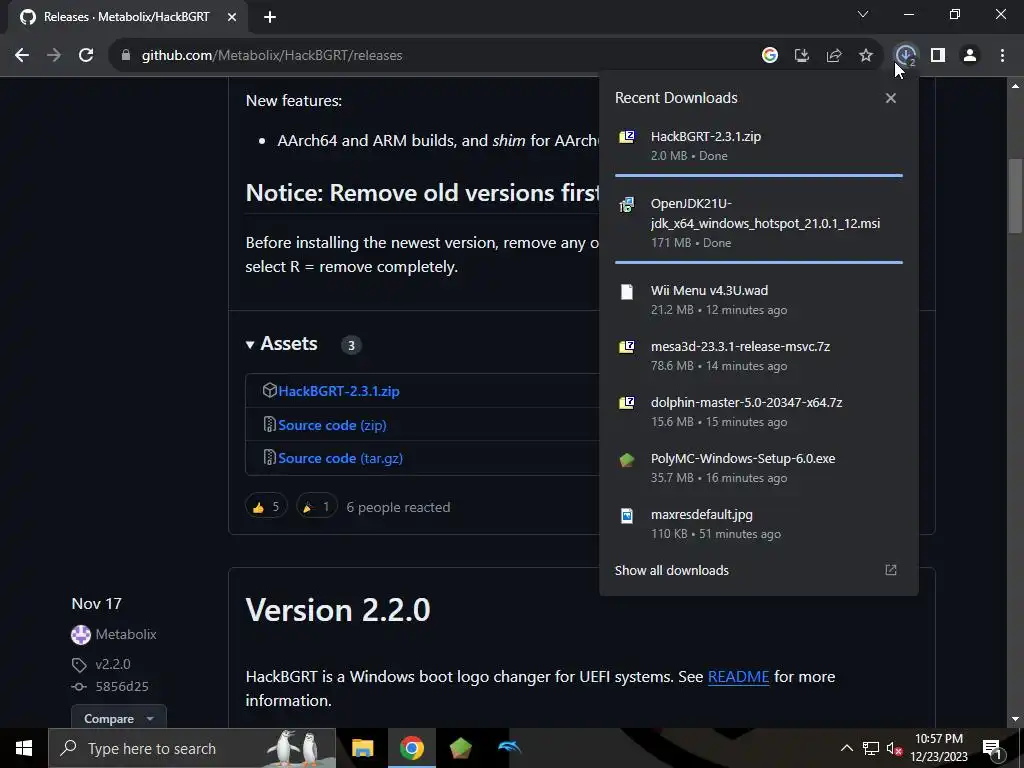Image resolution: width=1024 pixels, height=768 pixels.
Task: Click Show all downloads
Action: click(x=671, y=570)
